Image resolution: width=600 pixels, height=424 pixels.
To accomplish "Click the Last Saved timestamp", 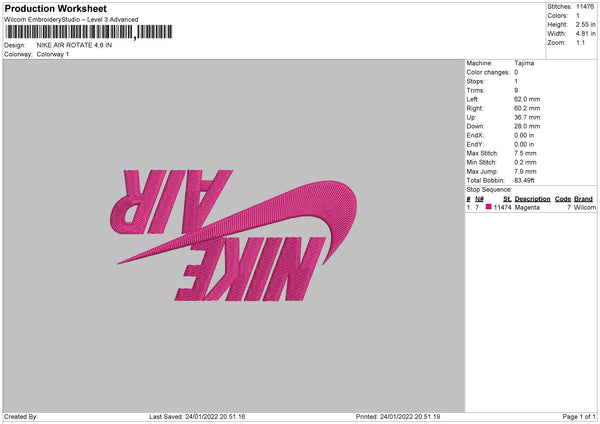I will pos(197,416).
